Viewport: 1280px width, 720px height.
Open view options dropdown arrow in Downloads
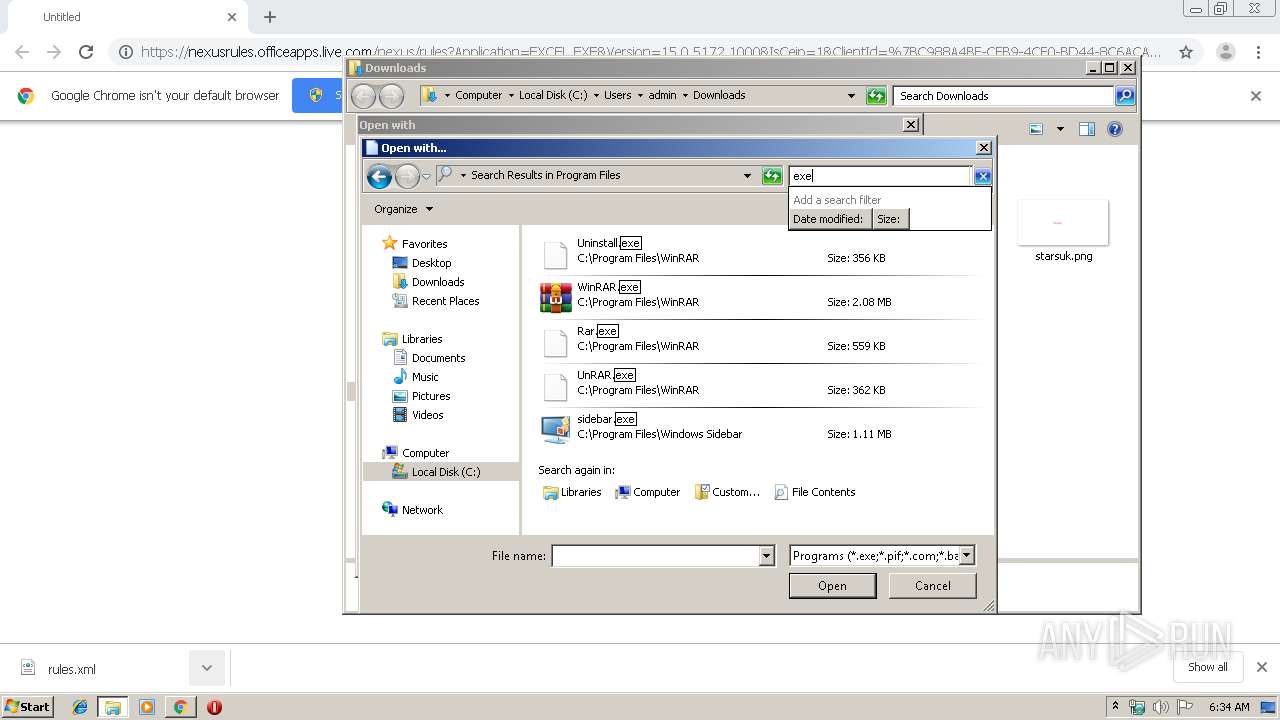point(1060,129)
